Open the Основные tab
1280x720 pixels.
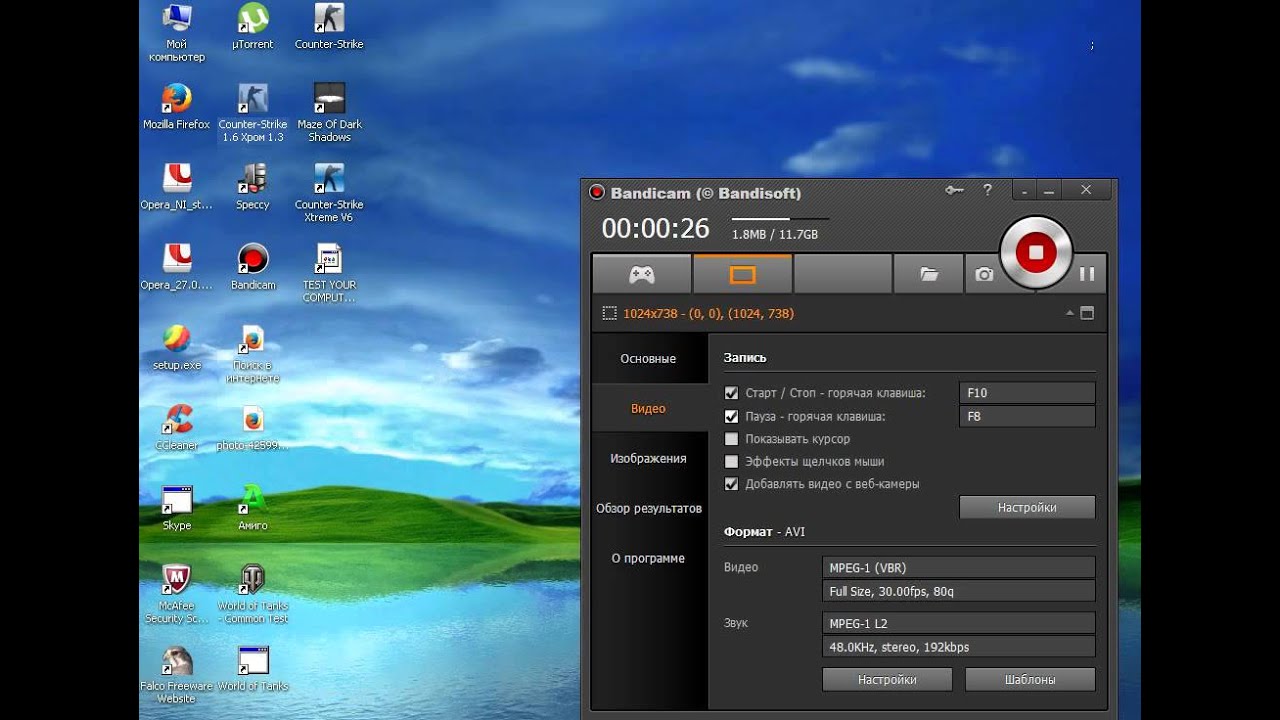tap(648, 359)
